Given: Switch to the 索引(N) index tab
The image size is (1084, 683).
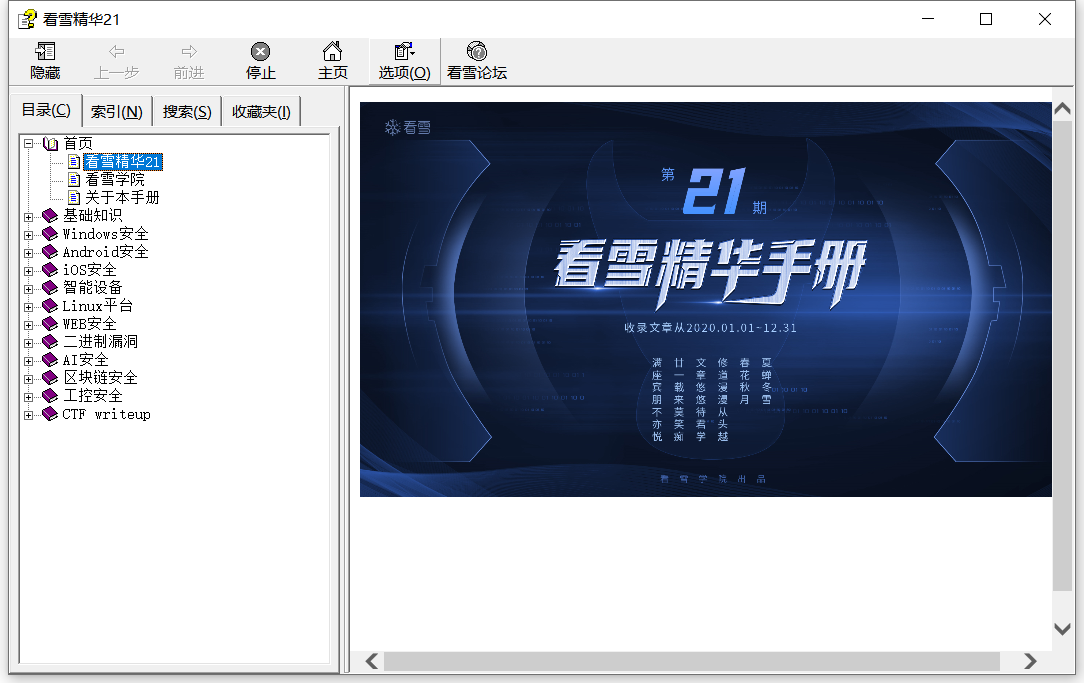Looking at the screenshot, I should (117, 111).
